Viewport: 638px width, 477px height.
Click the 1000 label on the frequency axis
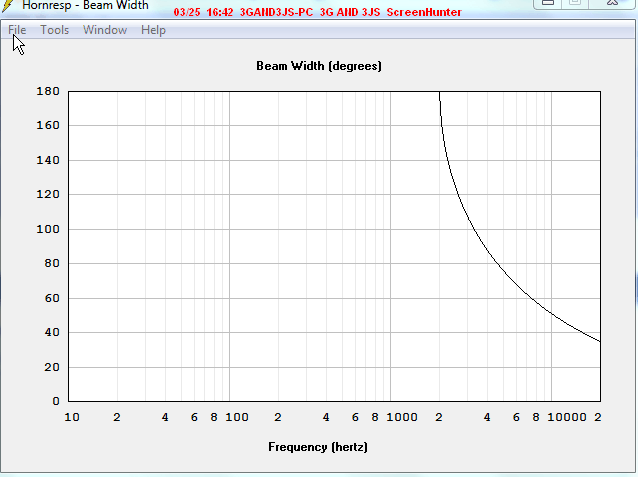[x=402, y=417]
